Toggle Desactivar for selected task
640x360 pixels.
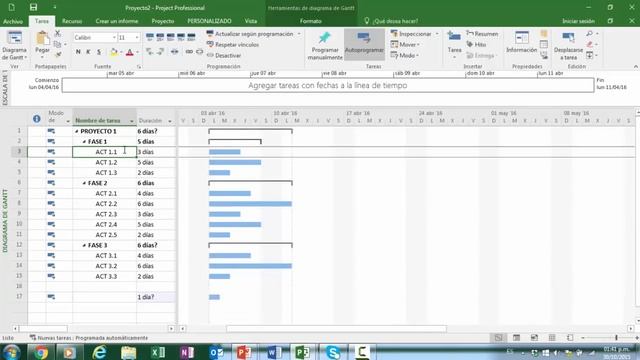point(224,55)
